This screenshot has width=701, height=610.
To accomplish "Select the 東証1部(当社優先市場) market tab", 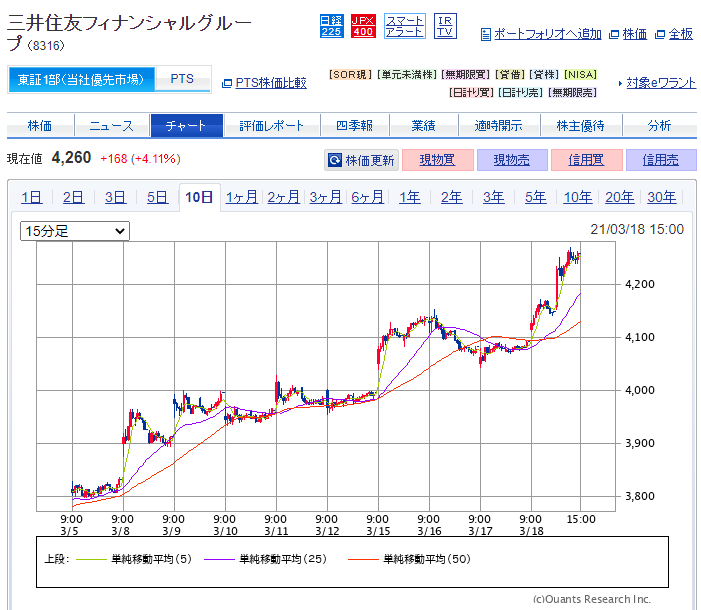I will [x=81, y=80].
